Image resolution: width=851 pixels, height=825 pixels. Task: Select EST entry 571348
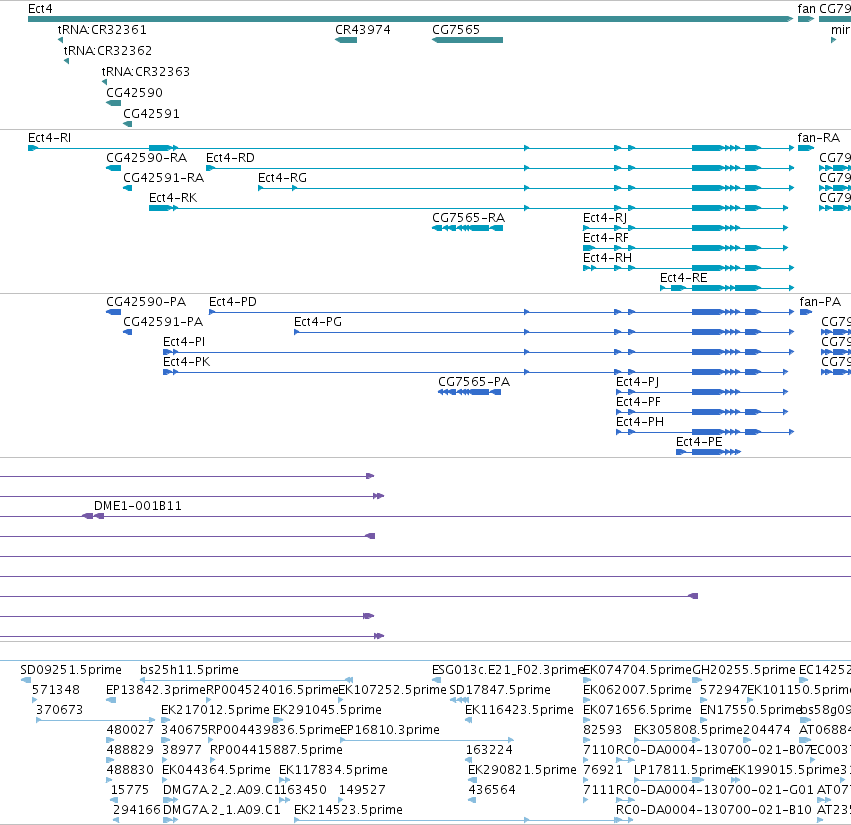click(56, 690)
